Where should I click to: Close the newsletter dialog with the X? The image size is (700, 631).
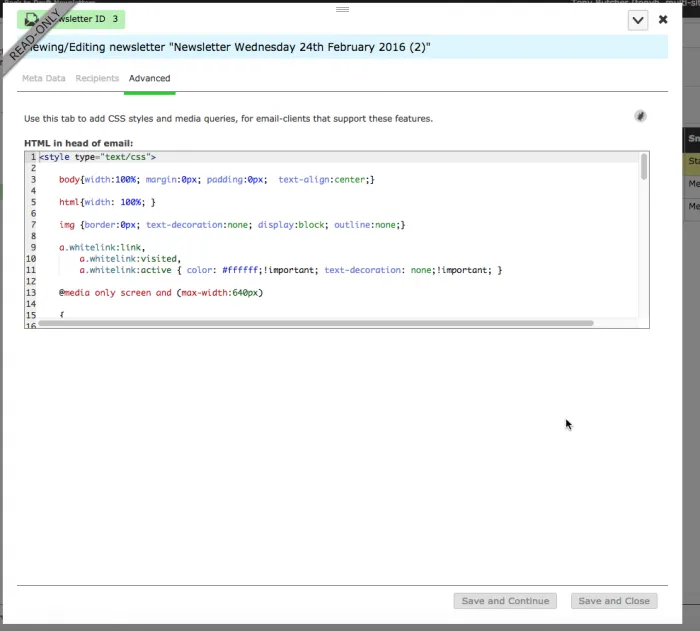[663, 19]
